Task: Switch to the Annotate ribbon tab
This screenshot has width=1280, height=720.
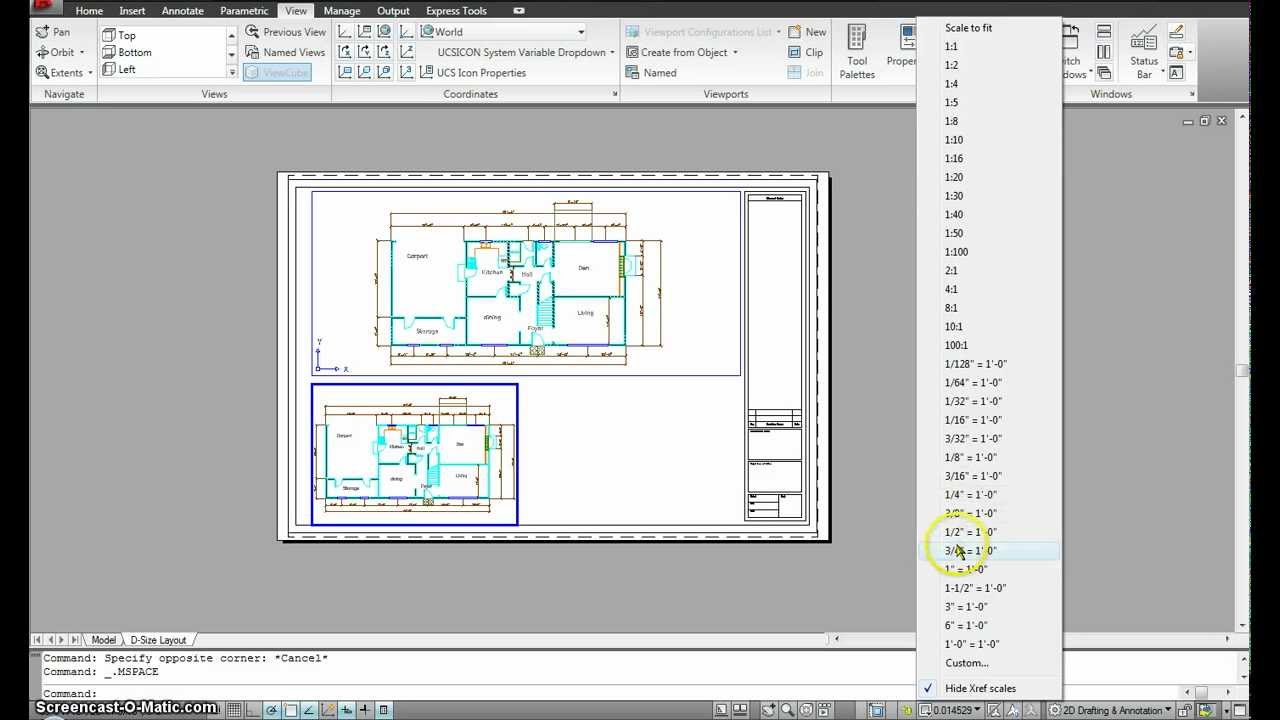Action: (183, 11)
